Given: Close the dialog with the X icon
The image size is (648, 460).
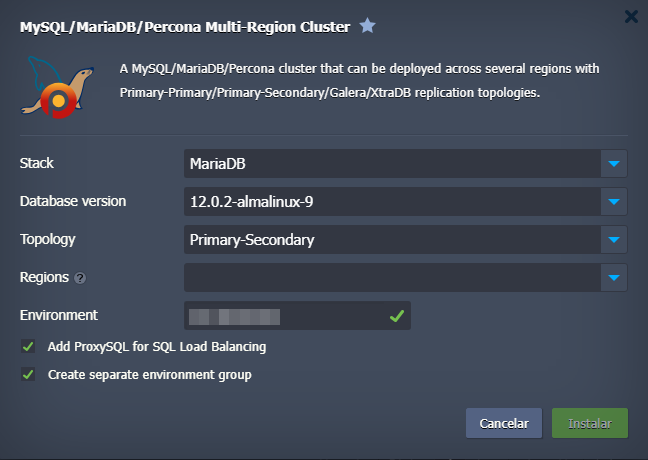Looking at the screenshot, I should click(x=631, y=16).
